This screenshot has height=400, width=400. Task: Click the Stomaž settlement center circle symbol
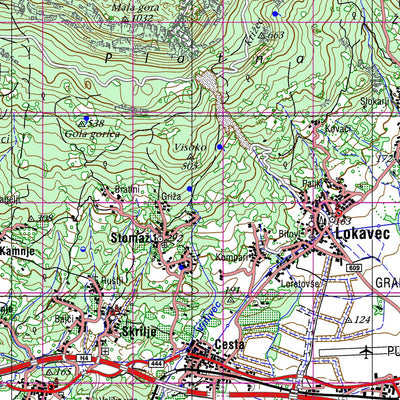pyautogui.click(x=160, y=239)
